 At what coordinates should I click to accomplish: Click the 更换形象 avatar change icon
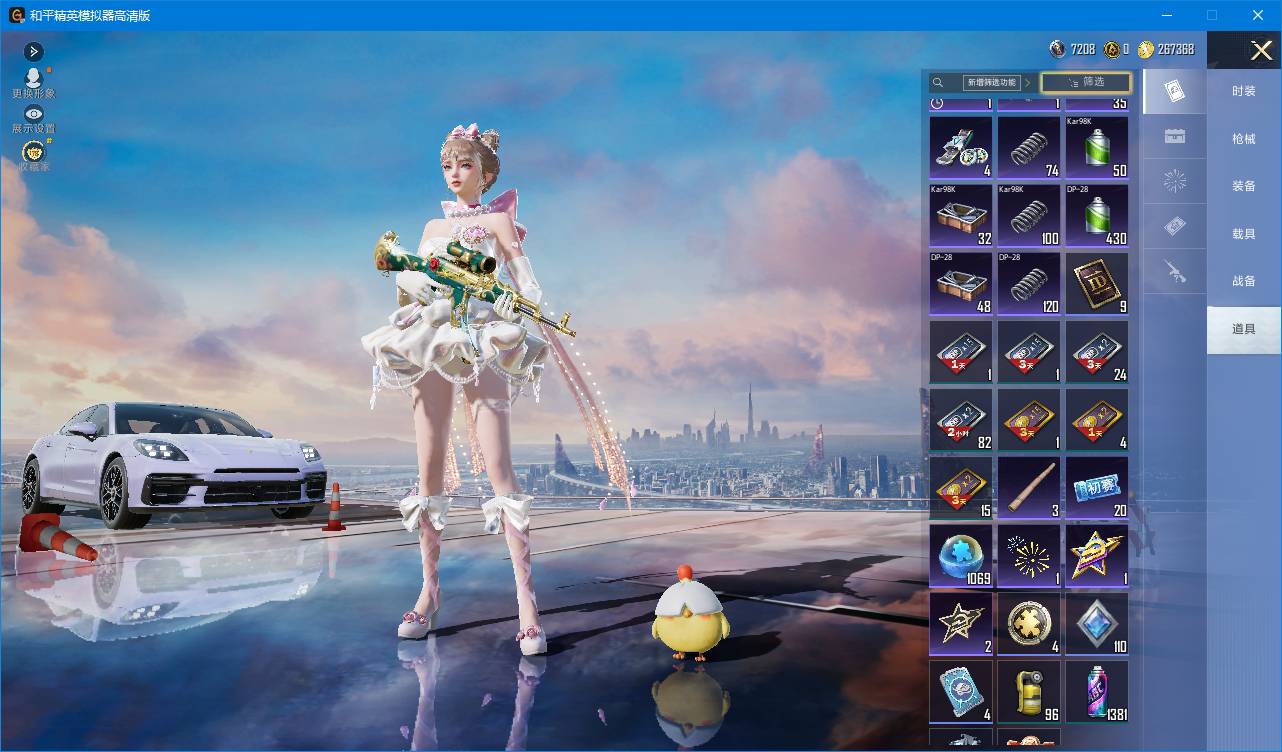click(x=33, y=77)
